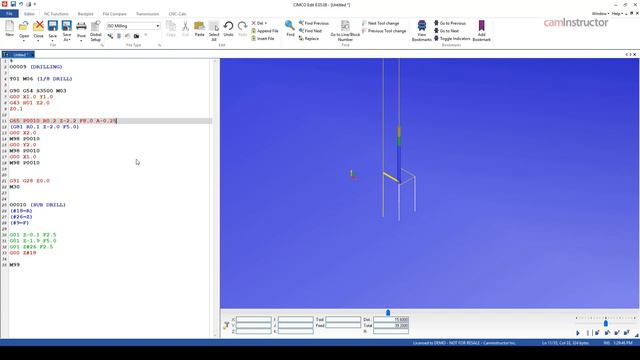Click the Print icon
The height and width of the screenshot is (360, 640).
81,26
